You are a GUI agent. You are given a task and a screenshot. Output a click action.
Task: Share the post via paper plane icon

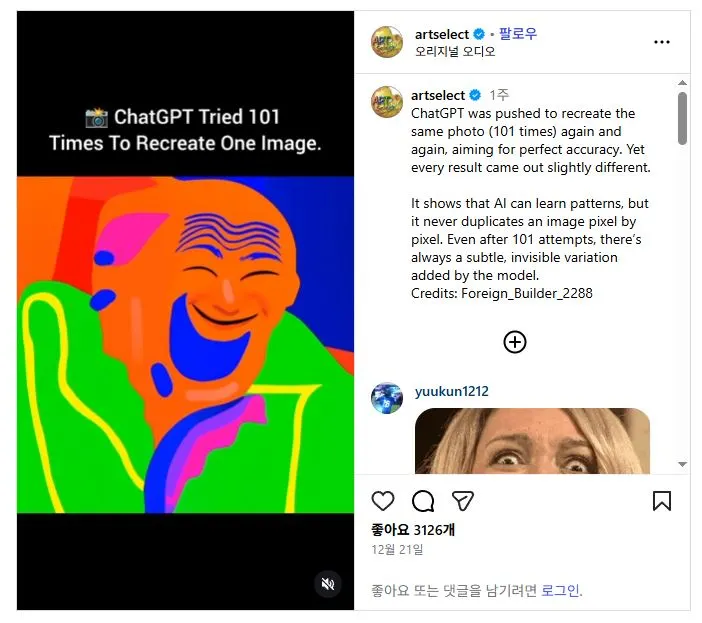pos(462,501)
